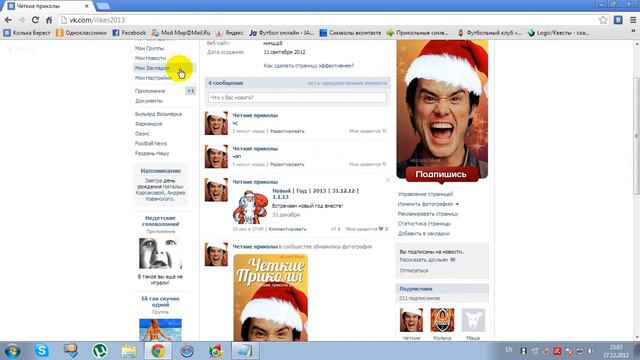Screen dimensions: 640x360
Task: Open Документы in the sidebar
Action: [149, 100]
